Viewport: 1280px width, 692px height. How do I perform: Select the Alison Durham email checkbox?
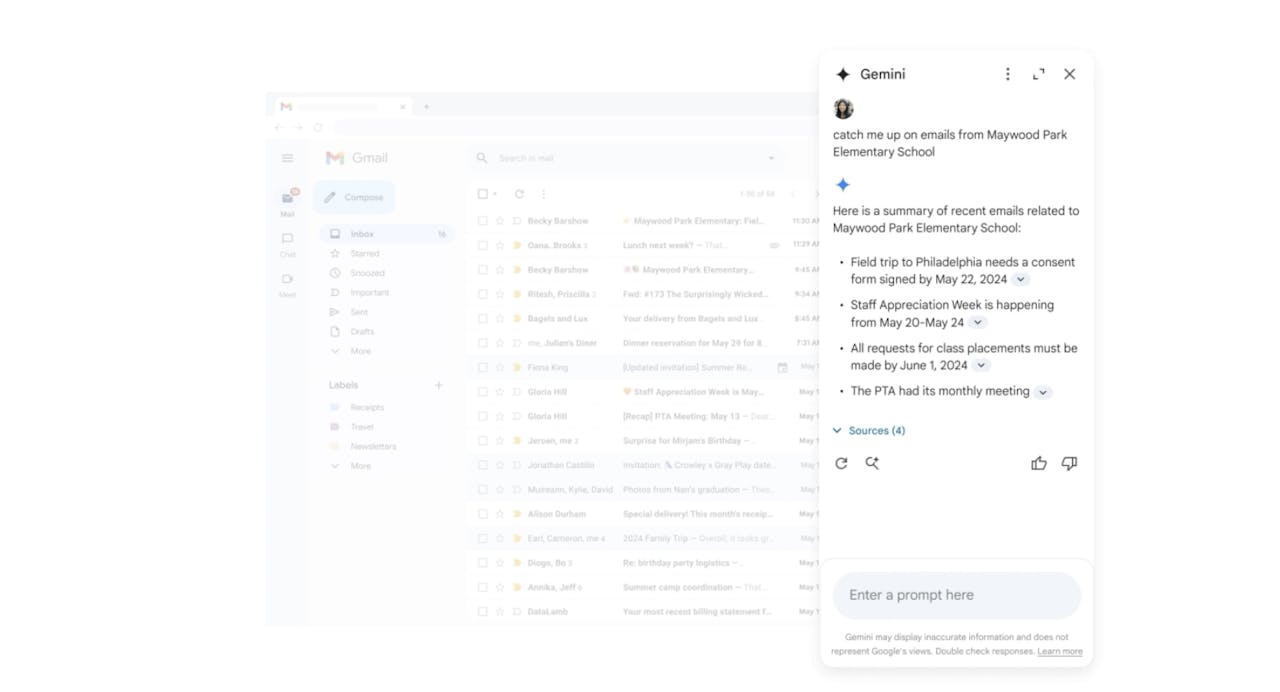(483, 514)
